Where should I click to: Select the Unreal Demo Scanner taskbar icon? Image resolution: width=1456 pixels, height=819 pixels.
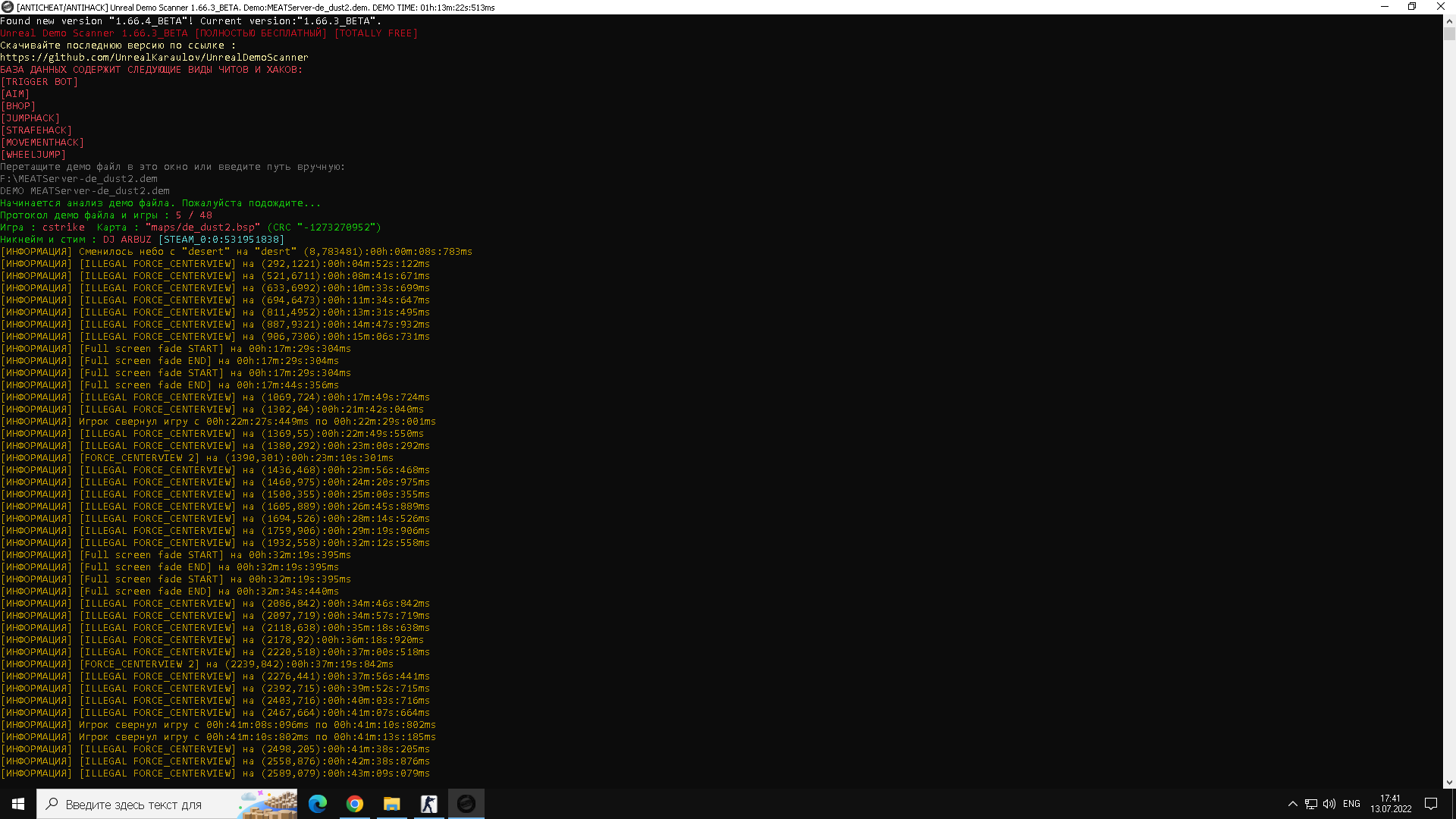click(x=466, y=804)
